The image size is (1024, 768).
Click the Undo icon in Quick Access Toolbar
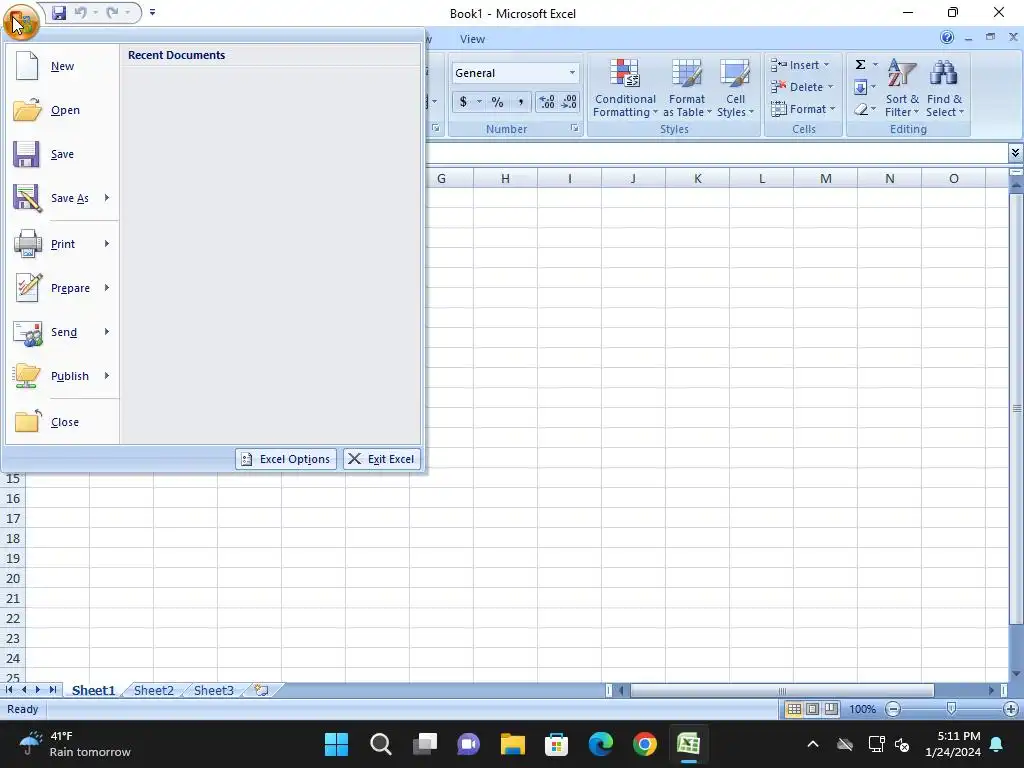coord(81,12)
